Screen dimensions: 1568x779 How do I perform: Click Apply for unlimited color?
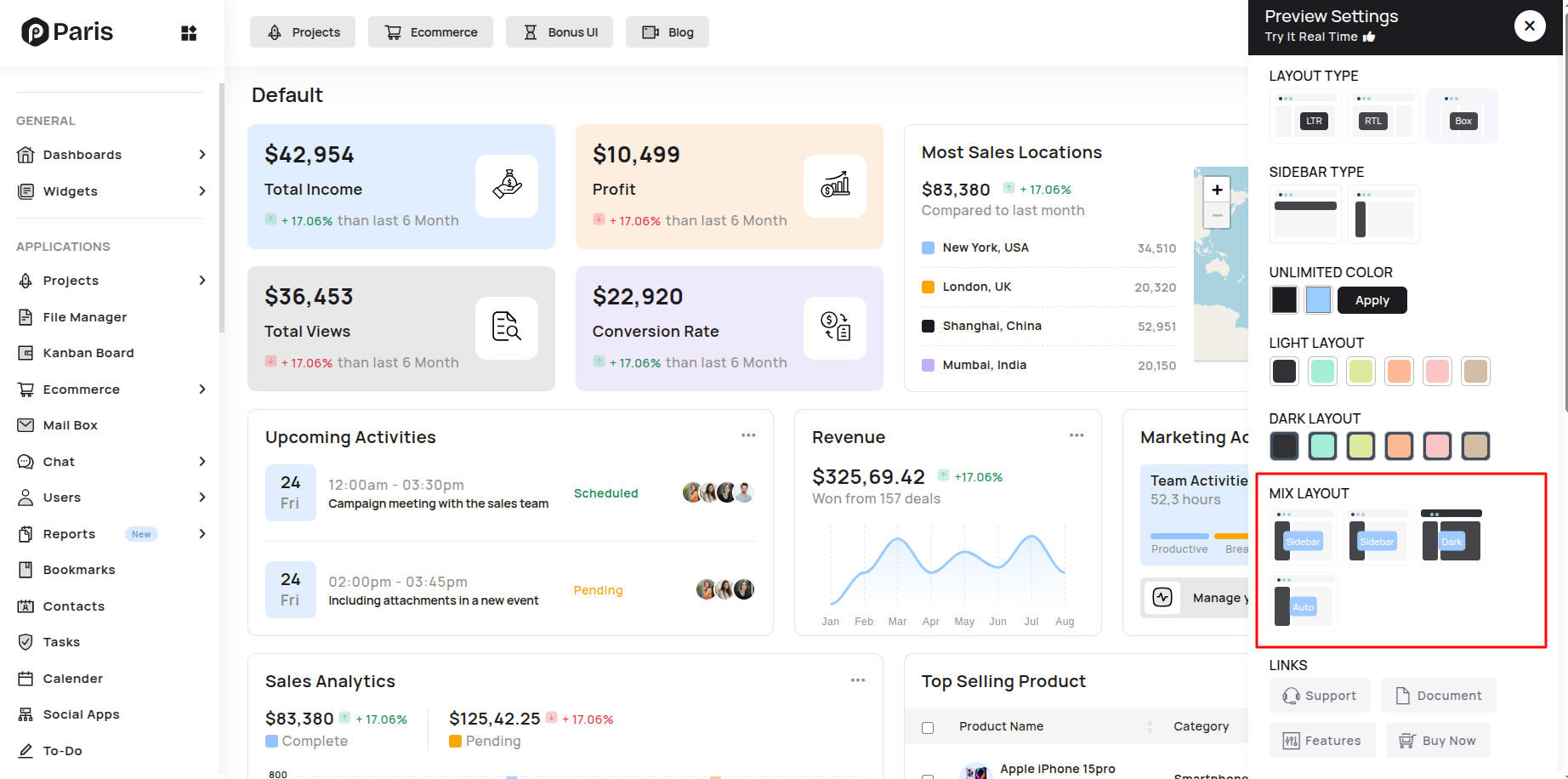click(x=1372, y=300)
